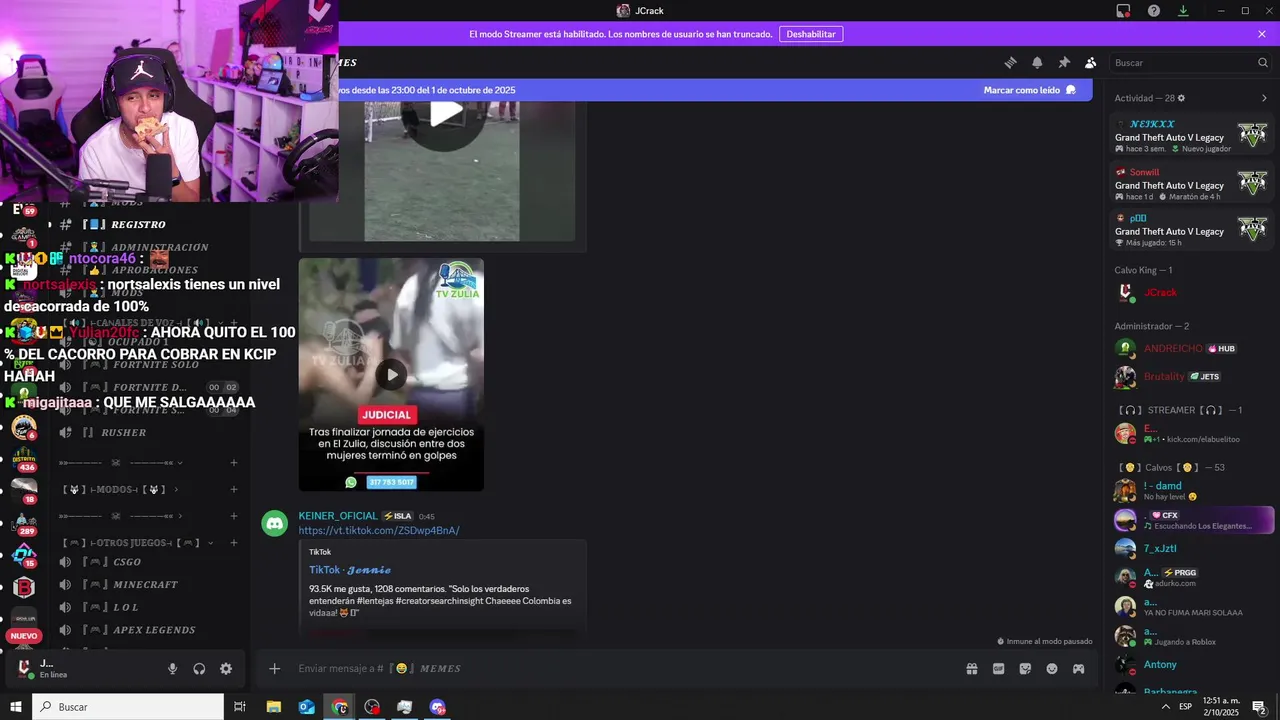The width and height of the screenshot is (1280, 720).
Task: Click KEINER_OFICIAL username
Action: point(338,516)
